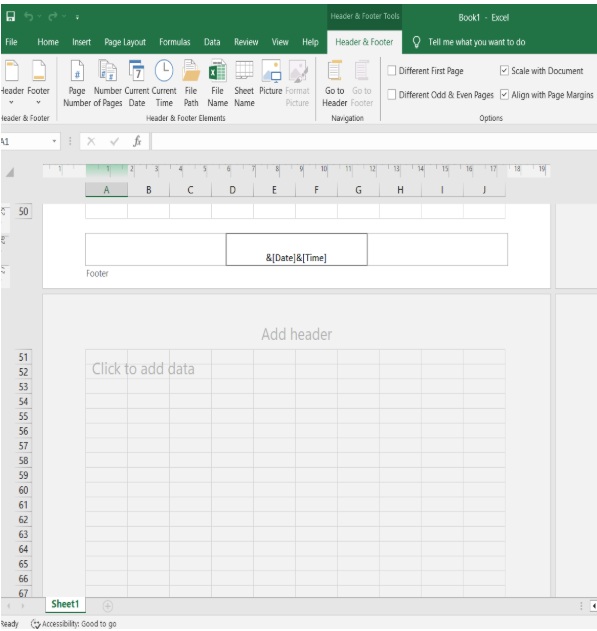Click the Ready status text
Image resolution: width=597 pixels, height=631 pixels.
(10, 624)
